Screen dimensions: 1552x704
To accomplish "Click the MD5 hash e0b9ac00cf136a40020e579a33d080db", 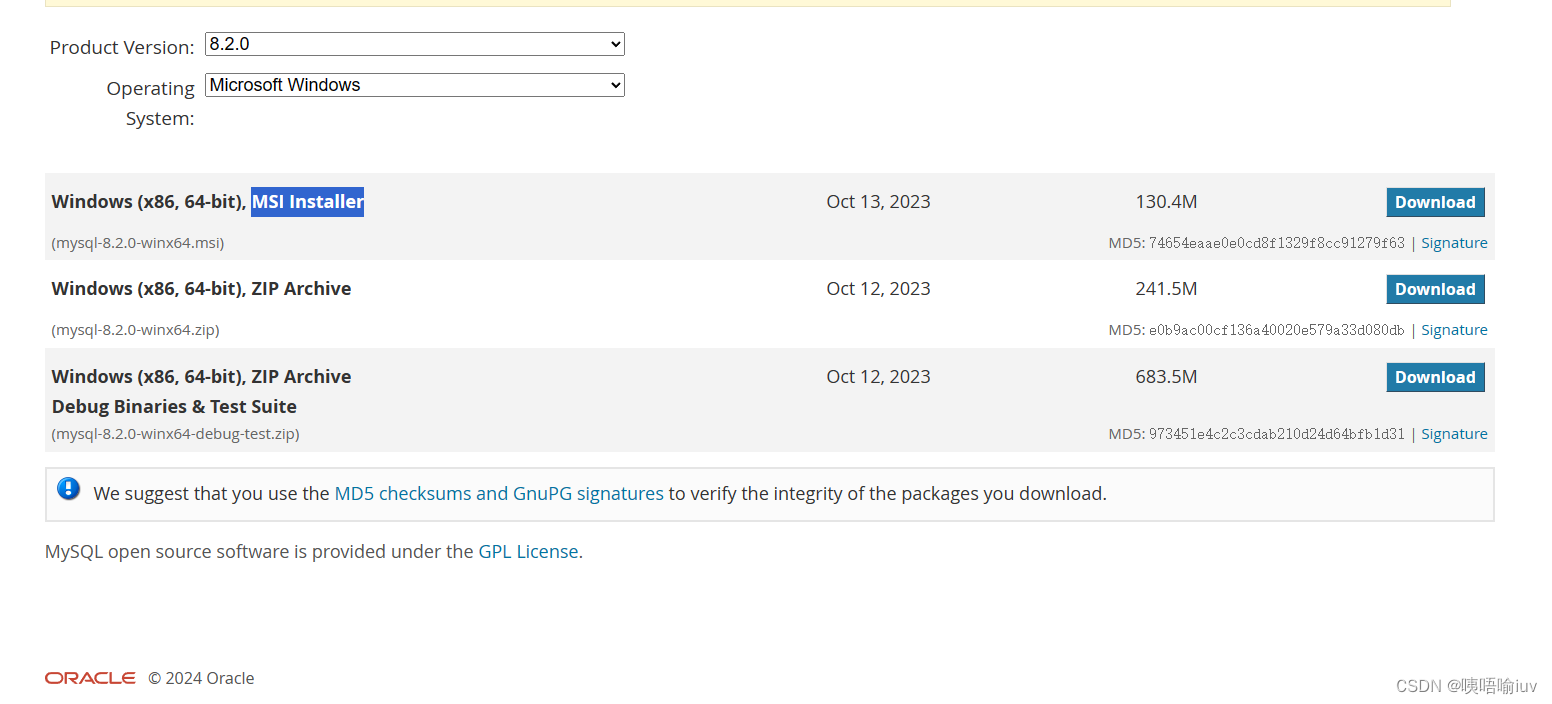I will point(1277,330).
